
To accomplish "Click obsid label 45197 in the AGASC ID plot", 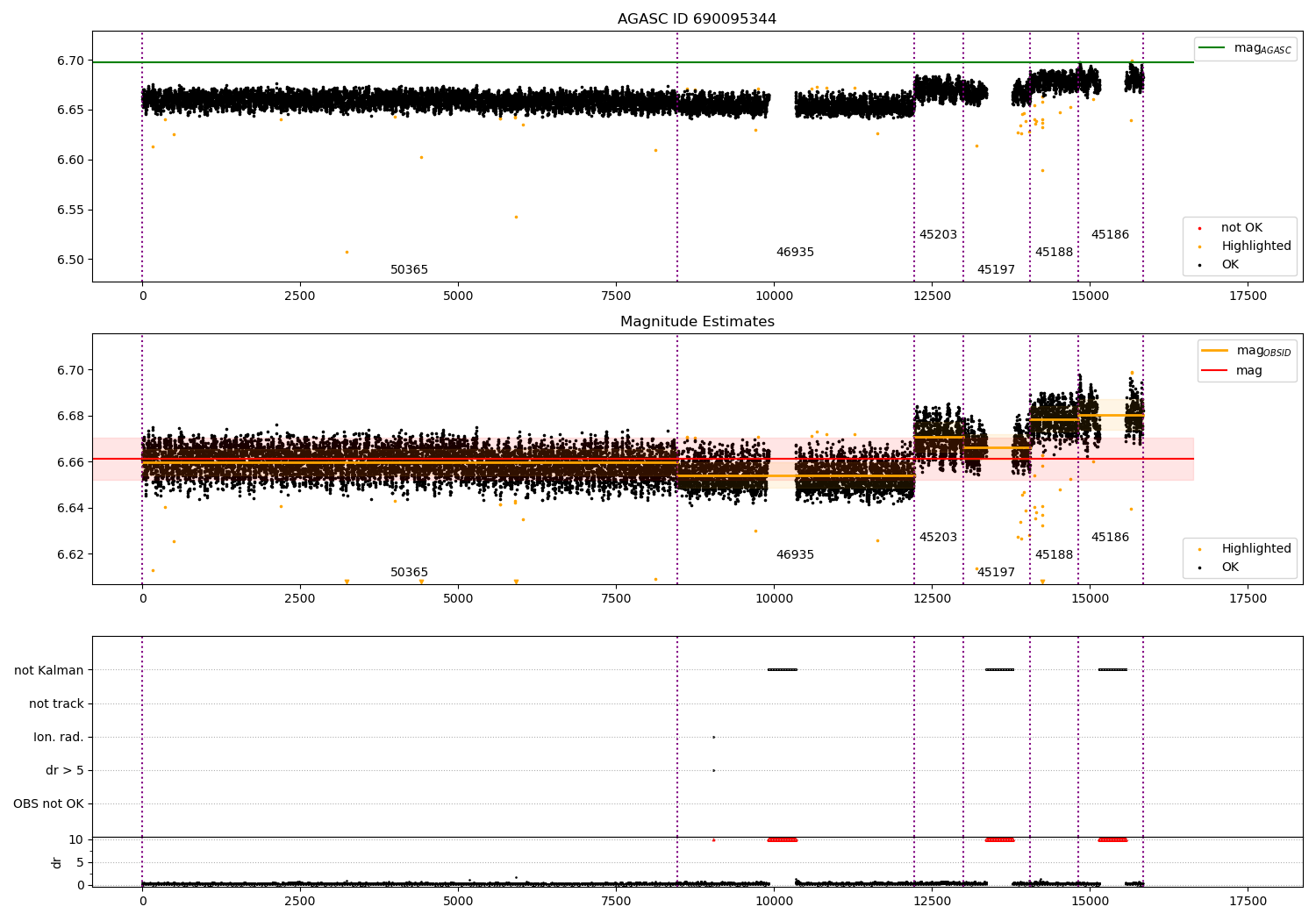I will [x=996, y=270].
